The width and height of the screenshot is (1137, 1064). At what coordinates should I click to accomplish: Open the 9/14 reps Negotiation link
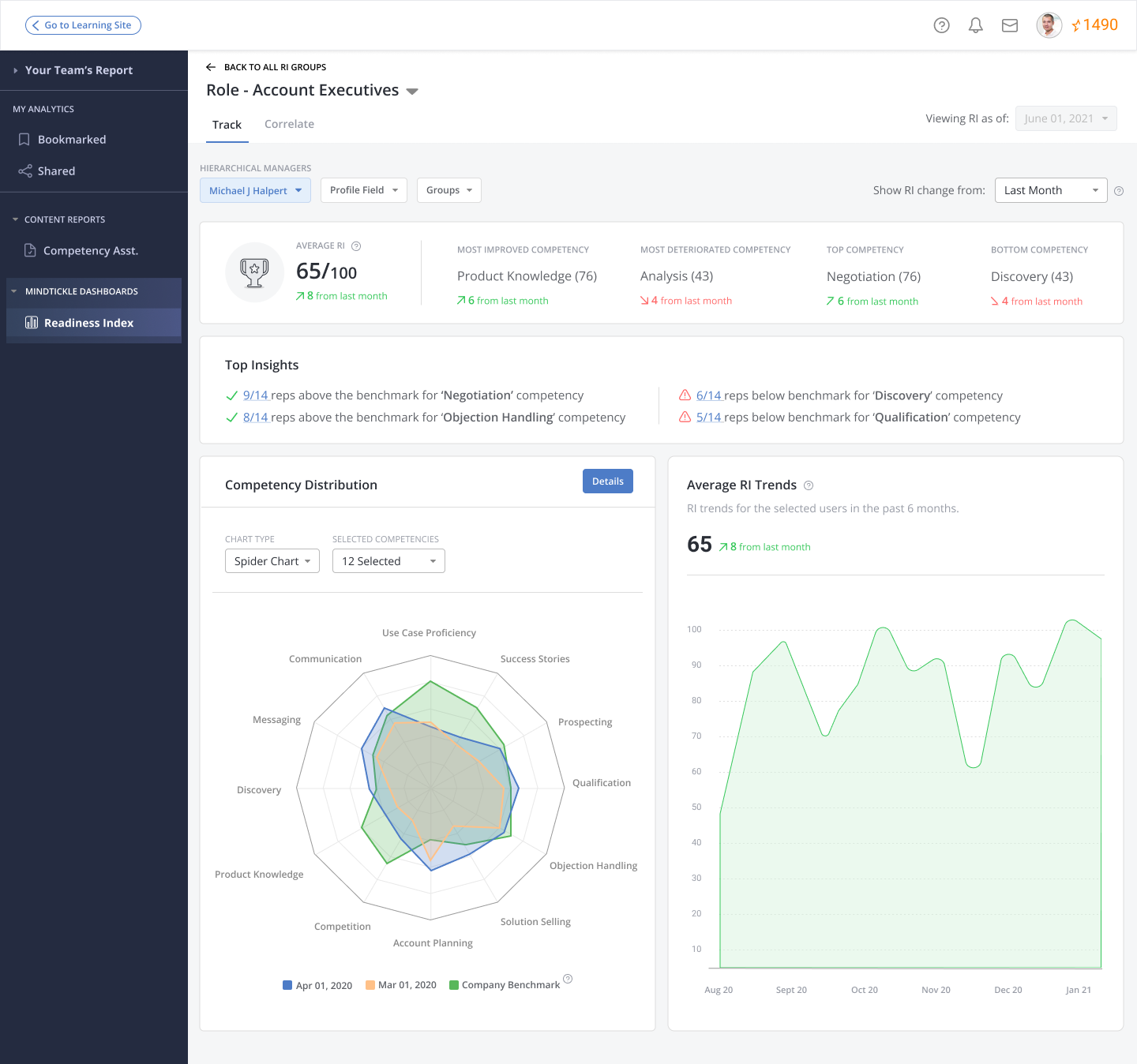pos(255,395)
